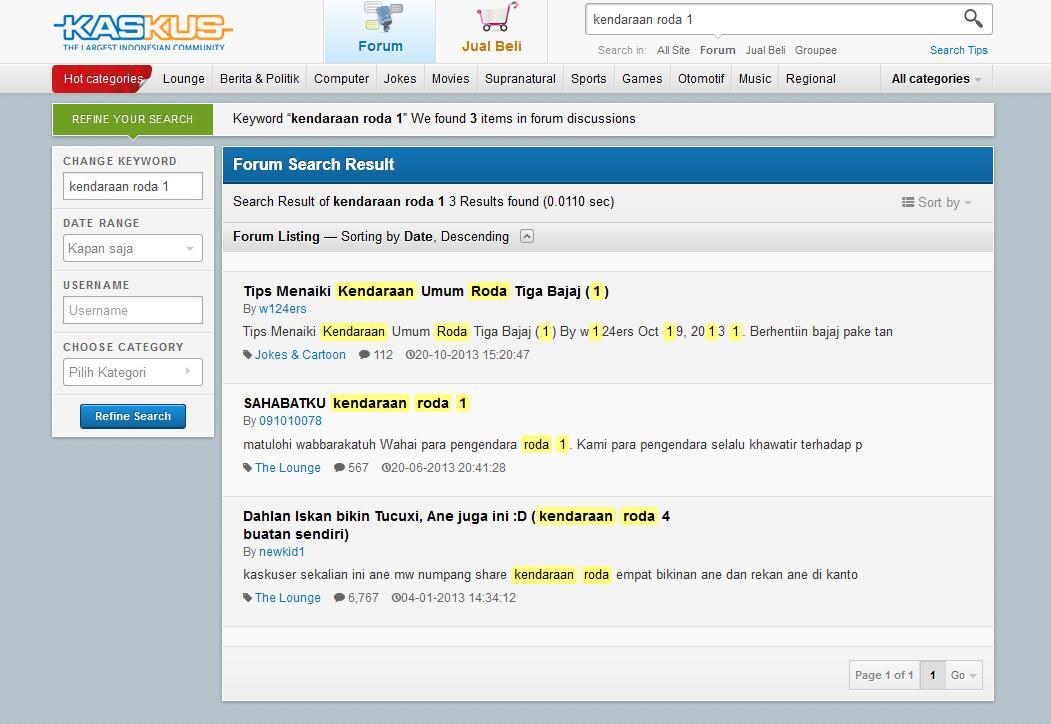Click the clock icon beside 04-01-2013
Image resolution: width=1051 pixels, height=724 pixels.
pos(395,597)
